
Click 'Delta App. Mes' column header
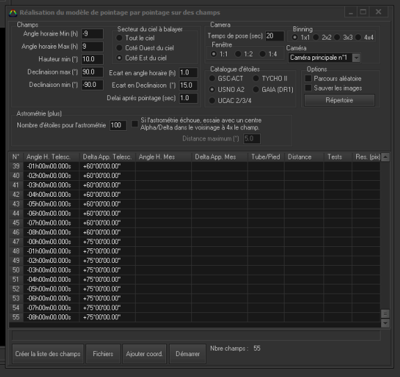pos(220,157)
